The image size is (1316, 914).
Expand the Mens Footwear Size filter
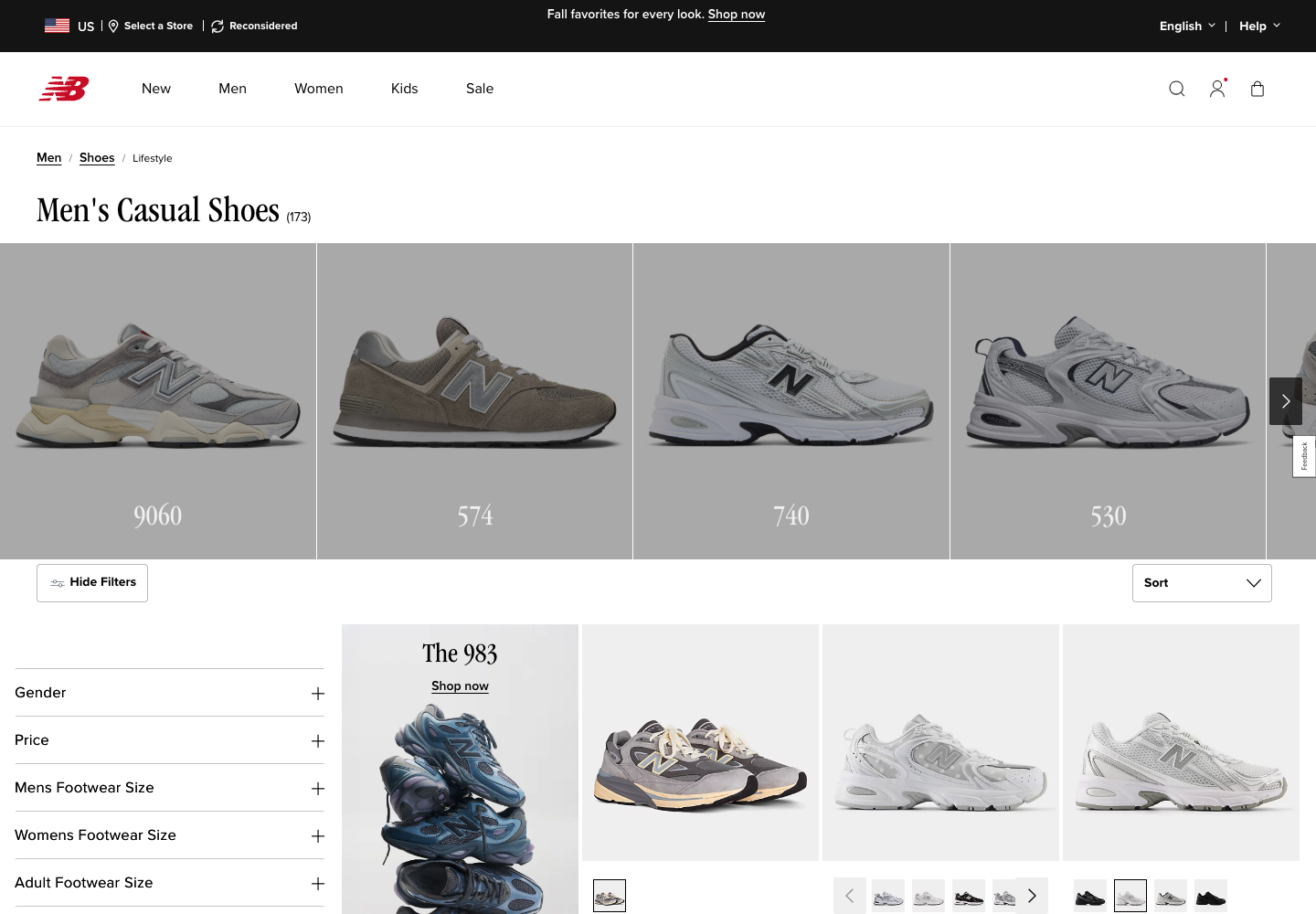coord(170,788)
